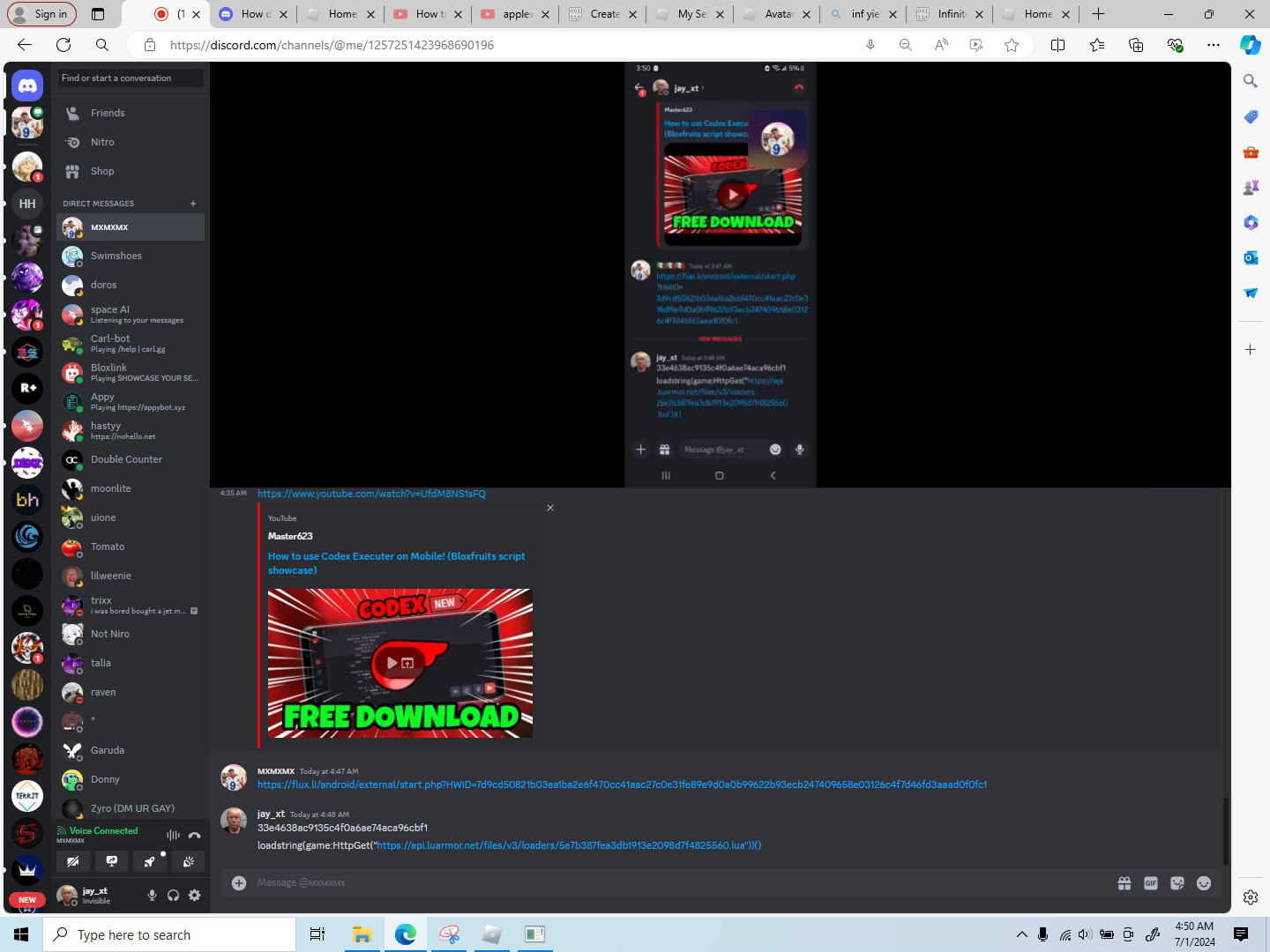This screenshot has height=952, width=1270.
Task: Open the Friends page
Action: 131,113
